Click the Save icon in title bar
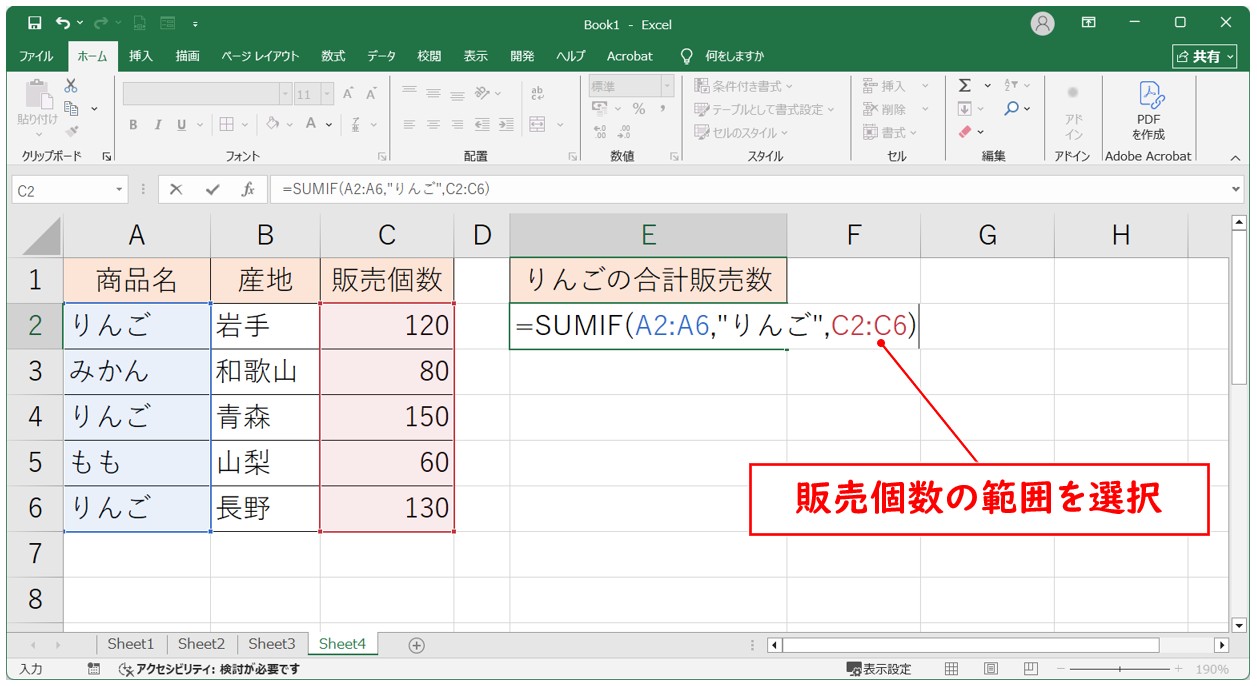 tap(35, 23)
